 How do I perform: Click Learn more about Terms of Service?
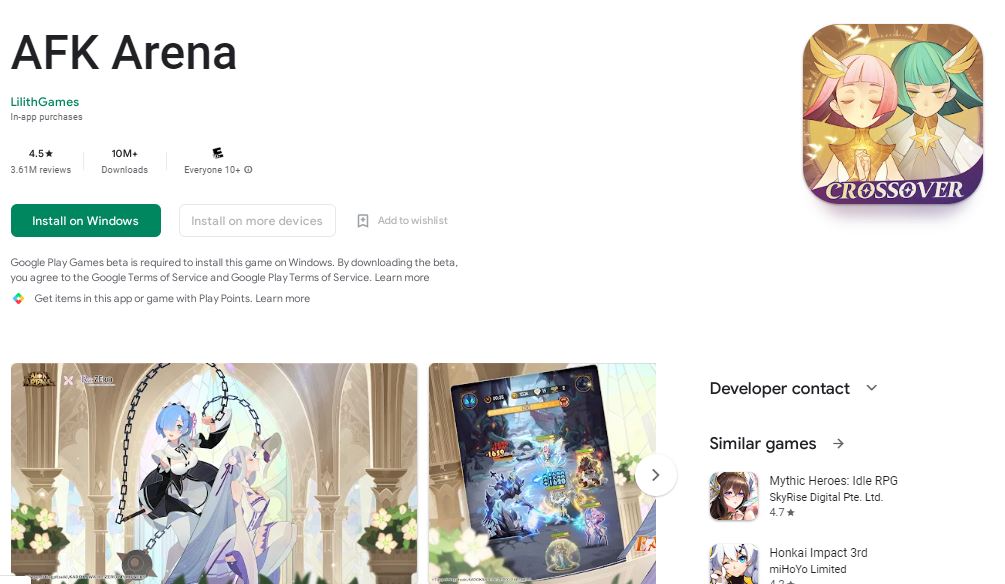tap(402, 278)
